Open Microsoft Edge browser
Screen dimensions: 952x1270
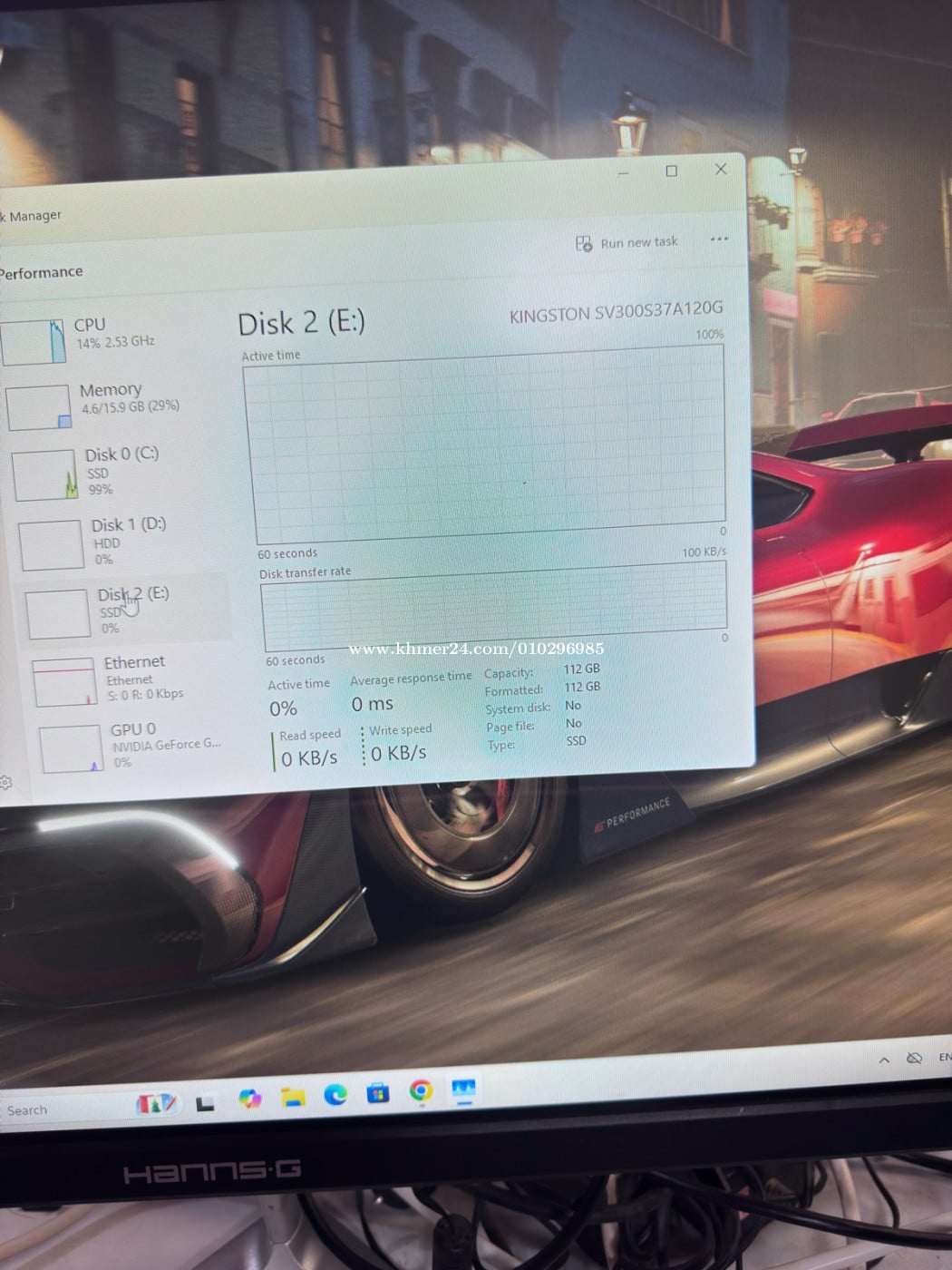(335, 1095)
